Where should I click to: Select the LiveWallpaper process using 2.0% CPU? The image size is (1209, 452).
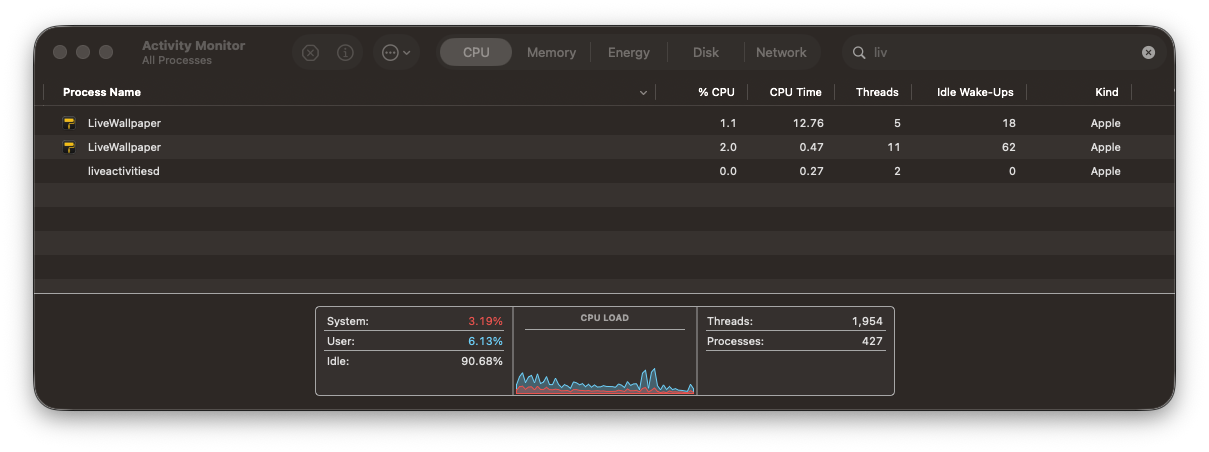pyautogui.click(x=604, y=147)
